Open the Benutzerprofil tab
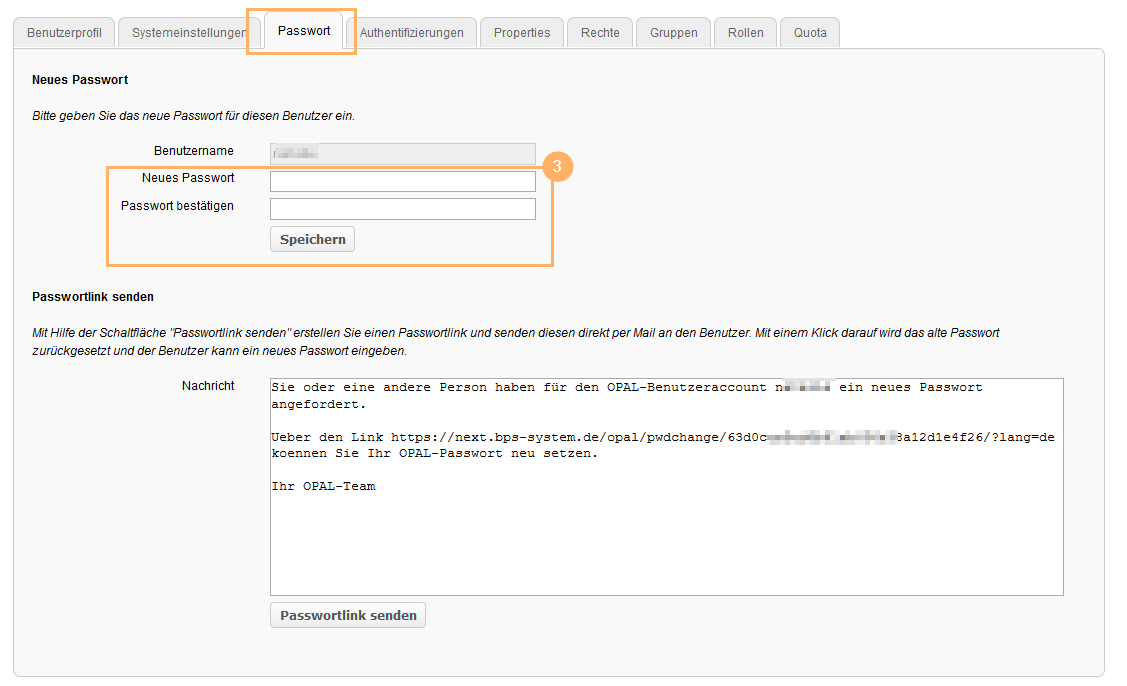This screenshot has height=686, width=1127. point(64,32)
